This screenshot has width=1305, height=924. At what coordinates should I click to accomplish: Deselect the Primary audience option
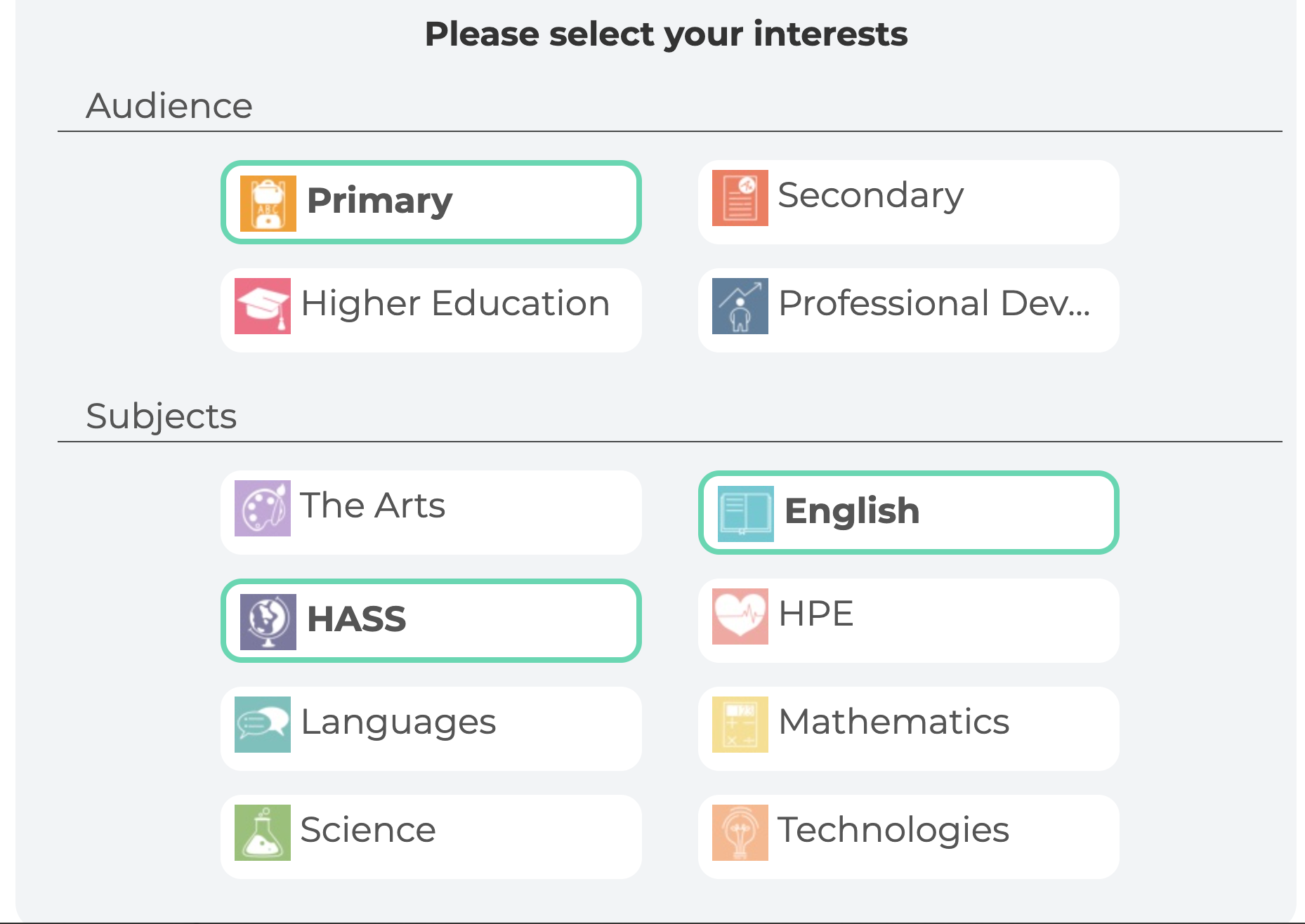coord(431,202)
